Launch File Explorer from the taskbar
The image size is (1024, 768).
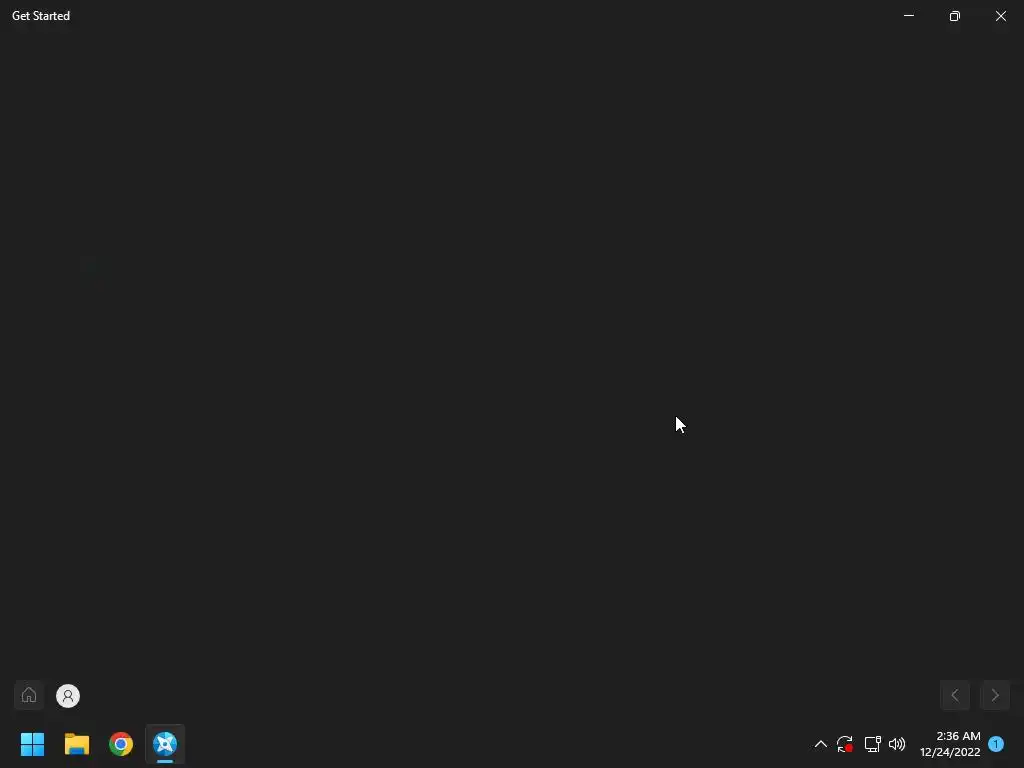point(76,744)
